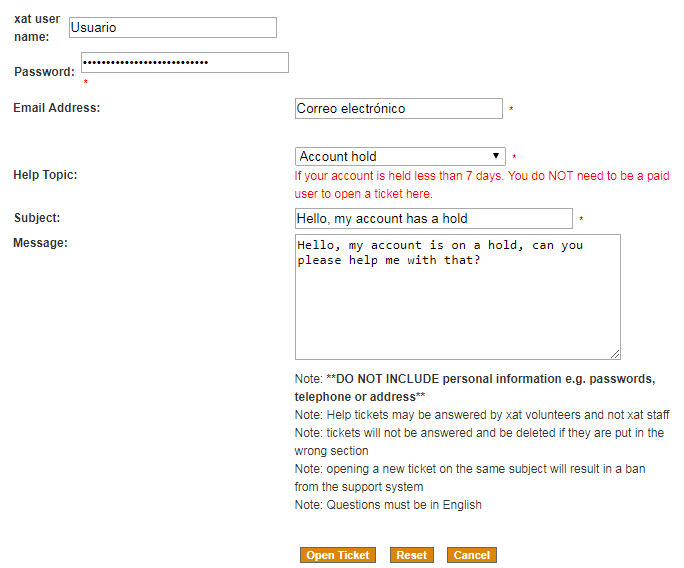This screenshot has width=684, height=568.
Task: Click the Subject text field
Action: click(x=434, y=218)
